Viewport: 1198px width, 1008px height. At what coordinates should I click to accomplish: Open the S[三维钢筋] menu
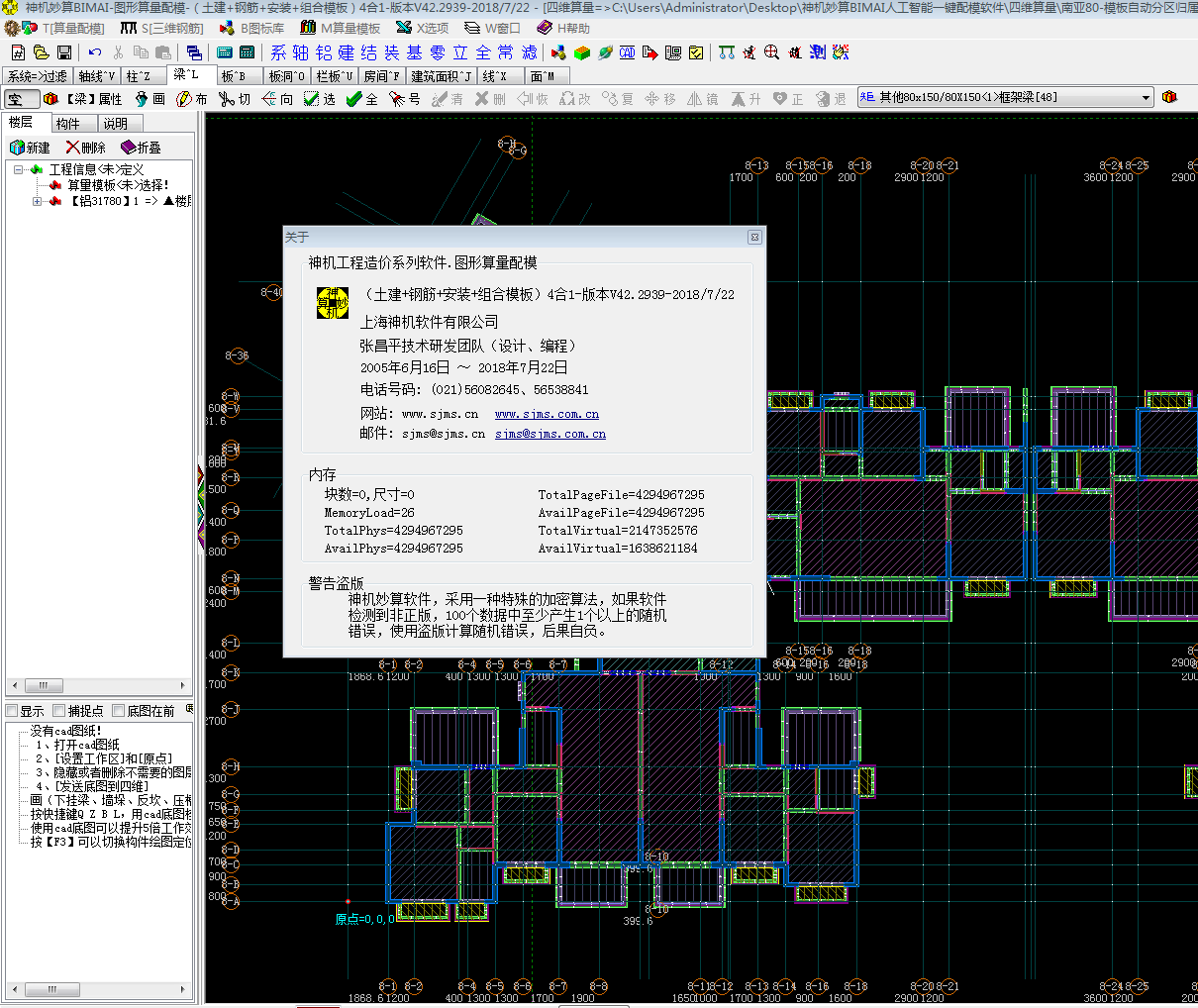tap(161, 28)
